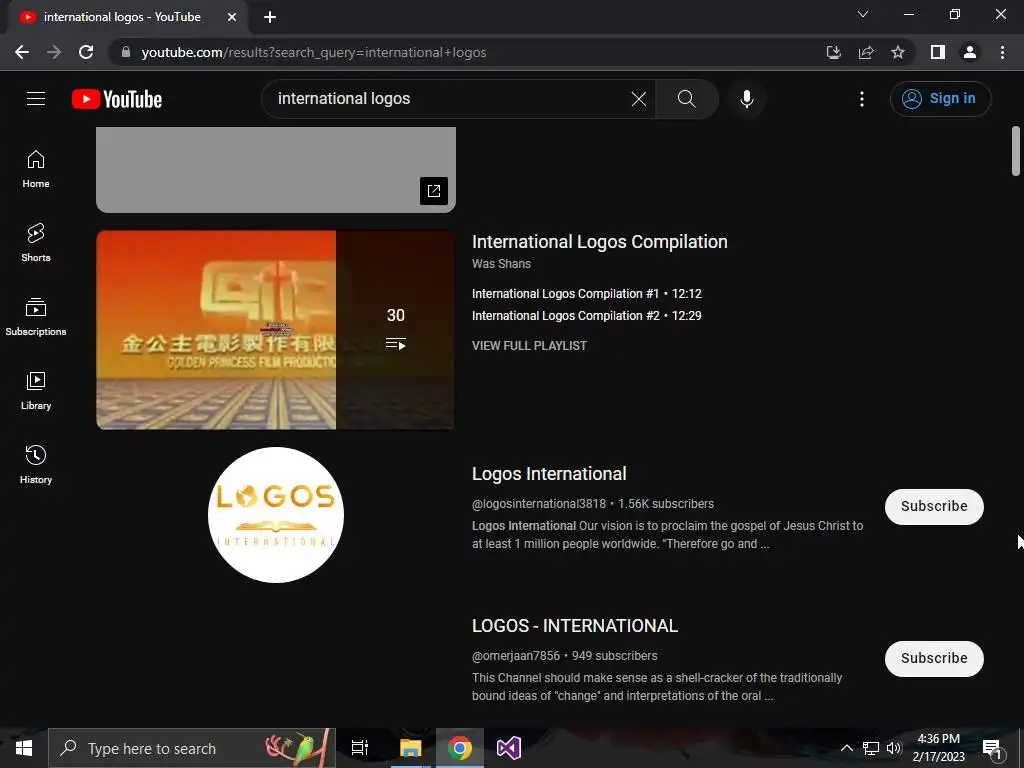Viewport: 1024px width, 768px height.
Task: Click the Sign in button
Action: [x=940, y=99]
